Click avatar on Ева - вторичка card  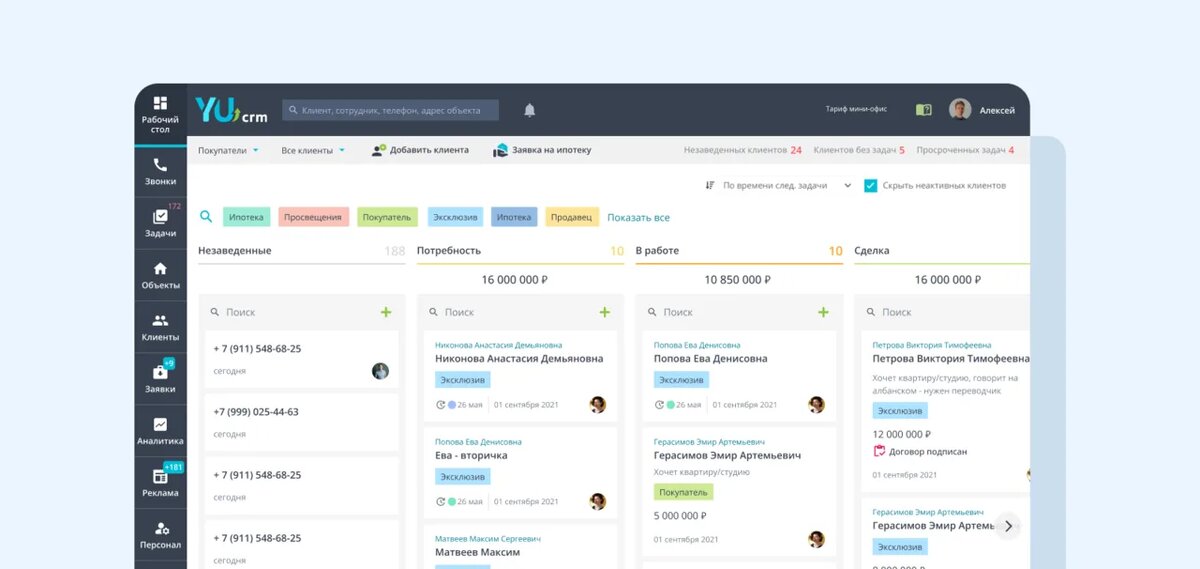coord(598,501)
